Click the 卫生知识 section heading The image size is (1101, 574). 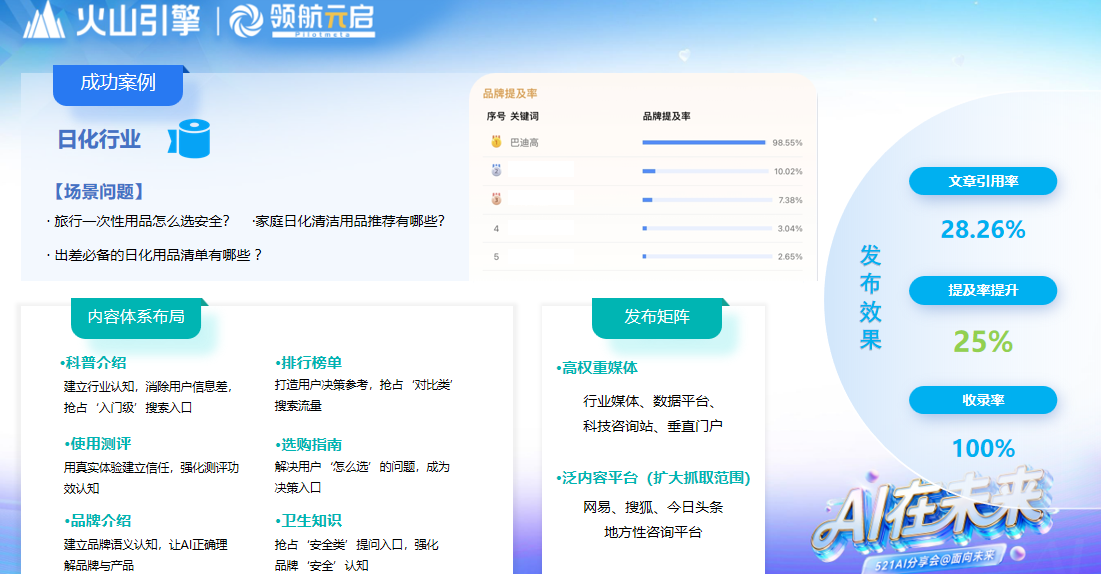coord(308,521)
